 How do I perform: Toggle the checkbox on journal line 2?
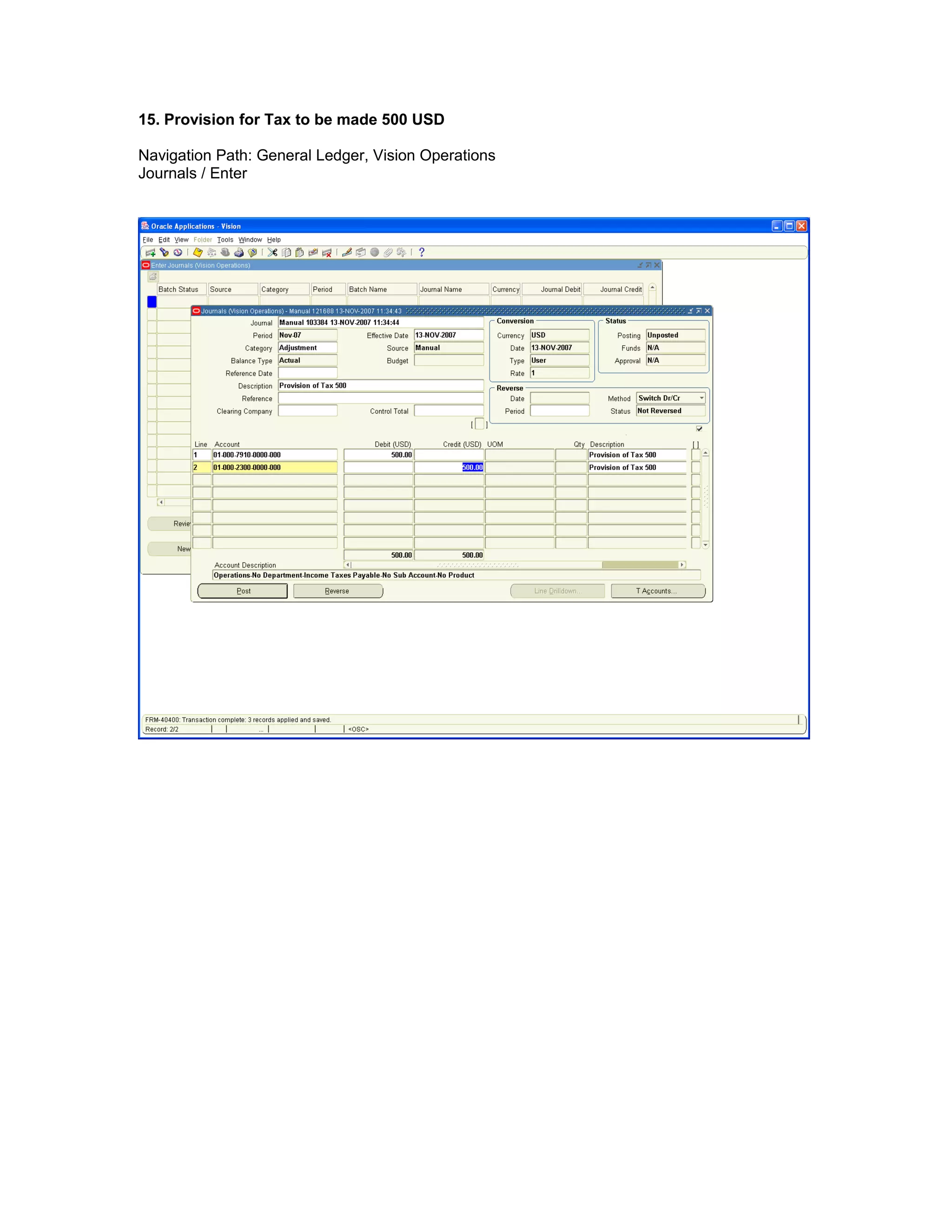pos(696,468)
